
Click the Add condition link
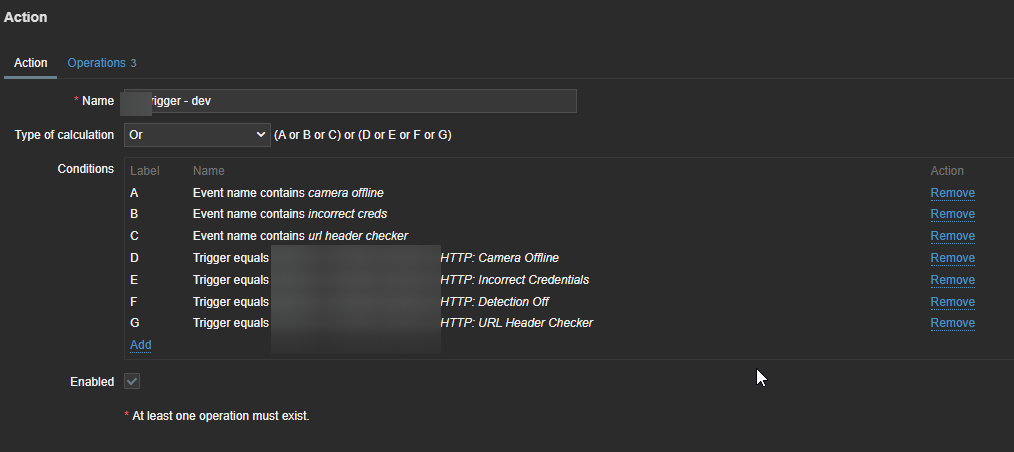point(140,345)
